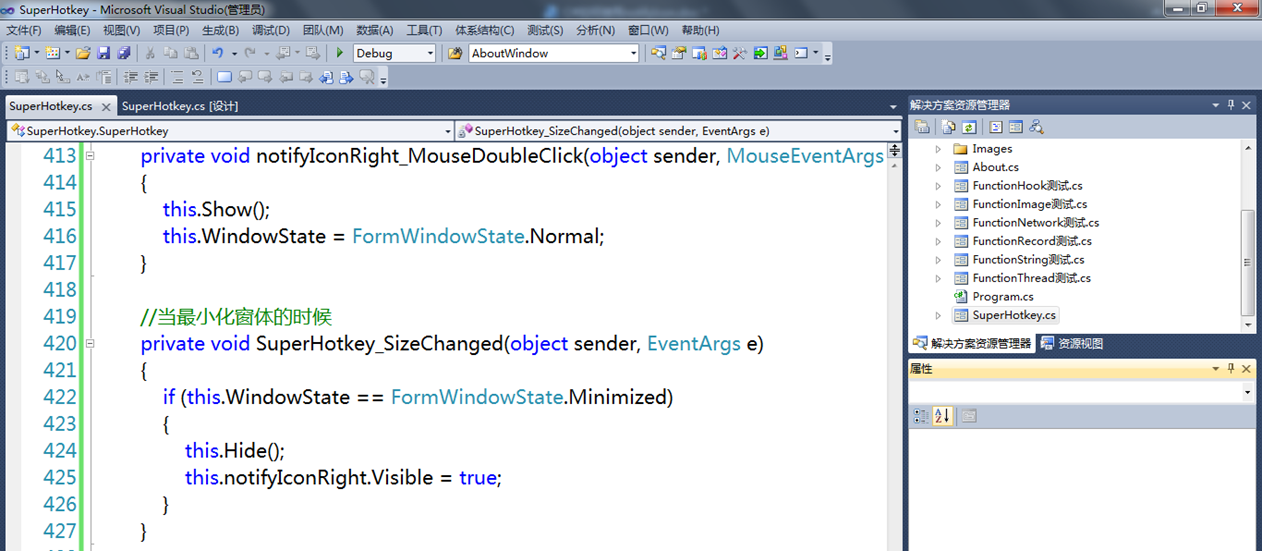Toggle a bookmark on the current line
The width and height of the screenshot is (1262, 551).
(x=224, y=77)
